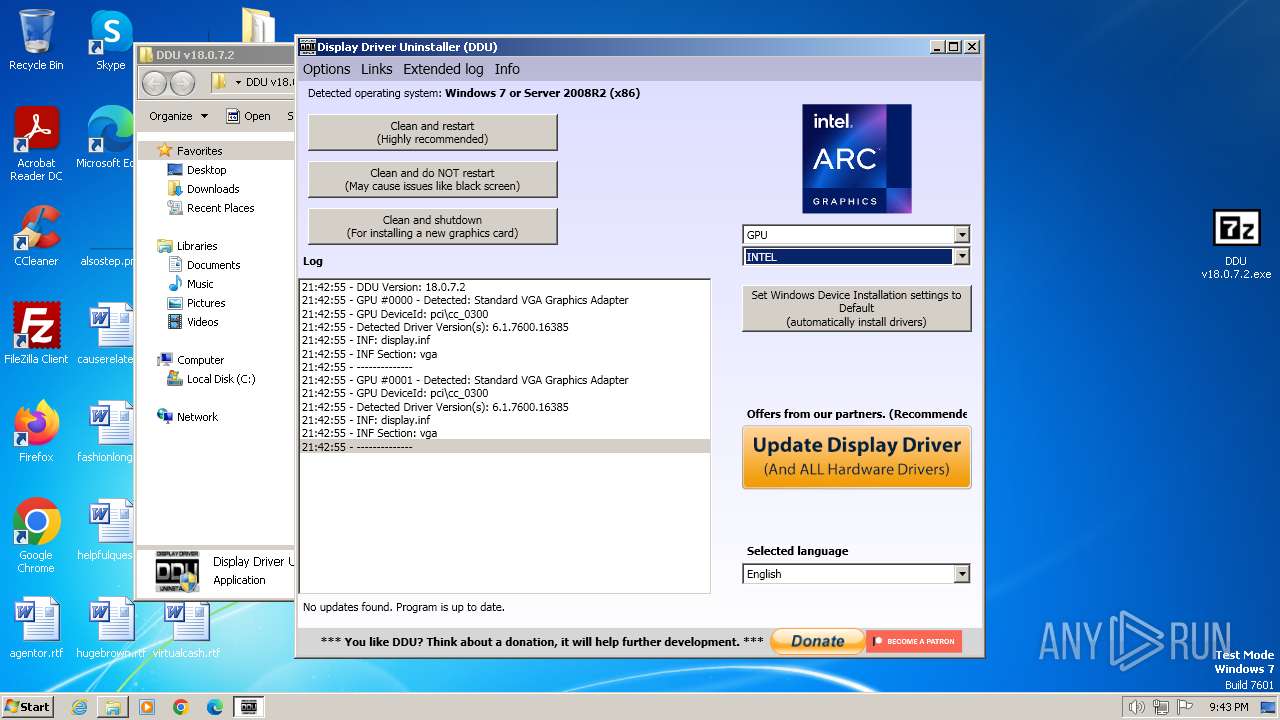Select the helpfulques document on desktop
This screenshot has width=1280, height=720.
(x=108, y=529)
